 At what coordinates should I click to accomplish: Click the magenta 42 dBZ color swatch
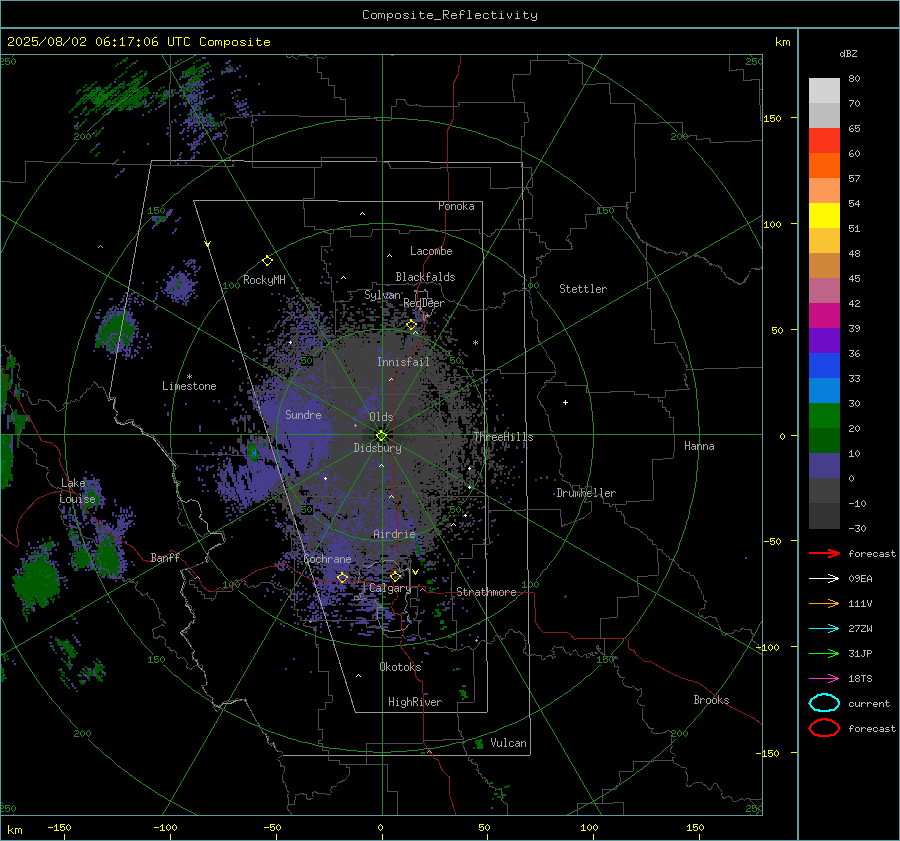[x=824, y=316]
